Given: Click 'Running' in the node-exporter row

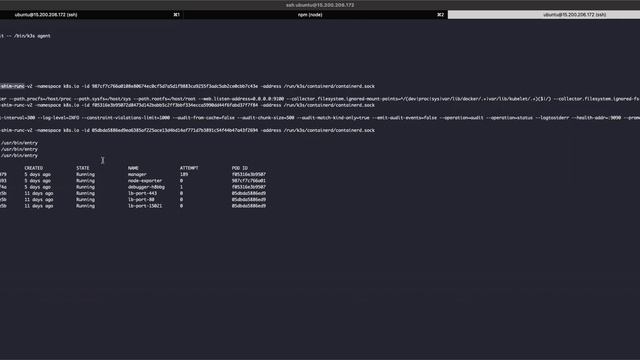Looking at the screenshot, I should [85, 181].
